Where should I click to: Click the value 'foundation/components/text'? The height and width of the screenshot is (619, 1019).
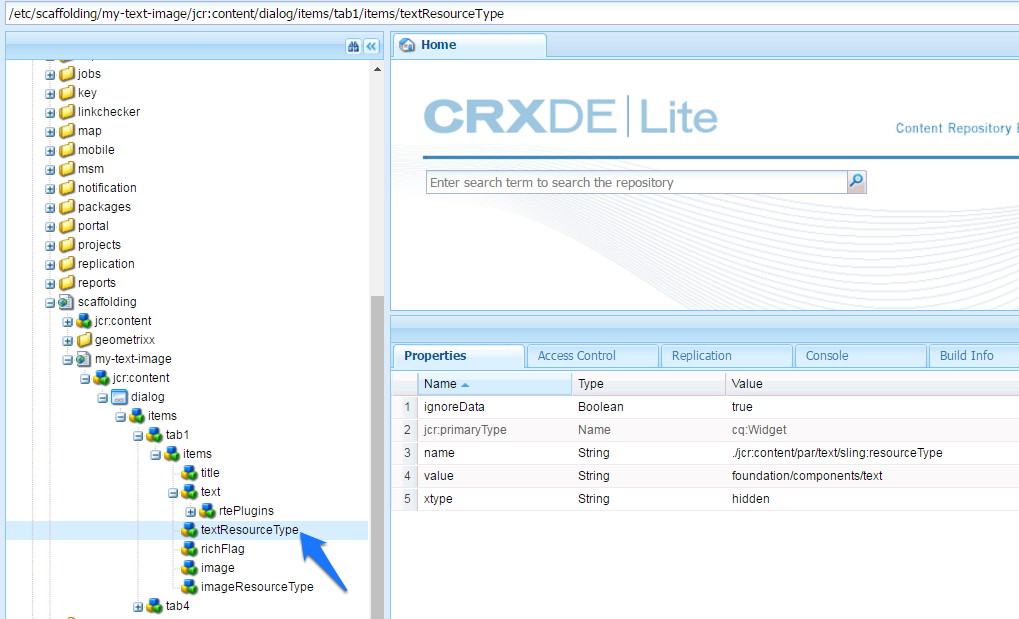pyautogui.click(x=806, y=476)
